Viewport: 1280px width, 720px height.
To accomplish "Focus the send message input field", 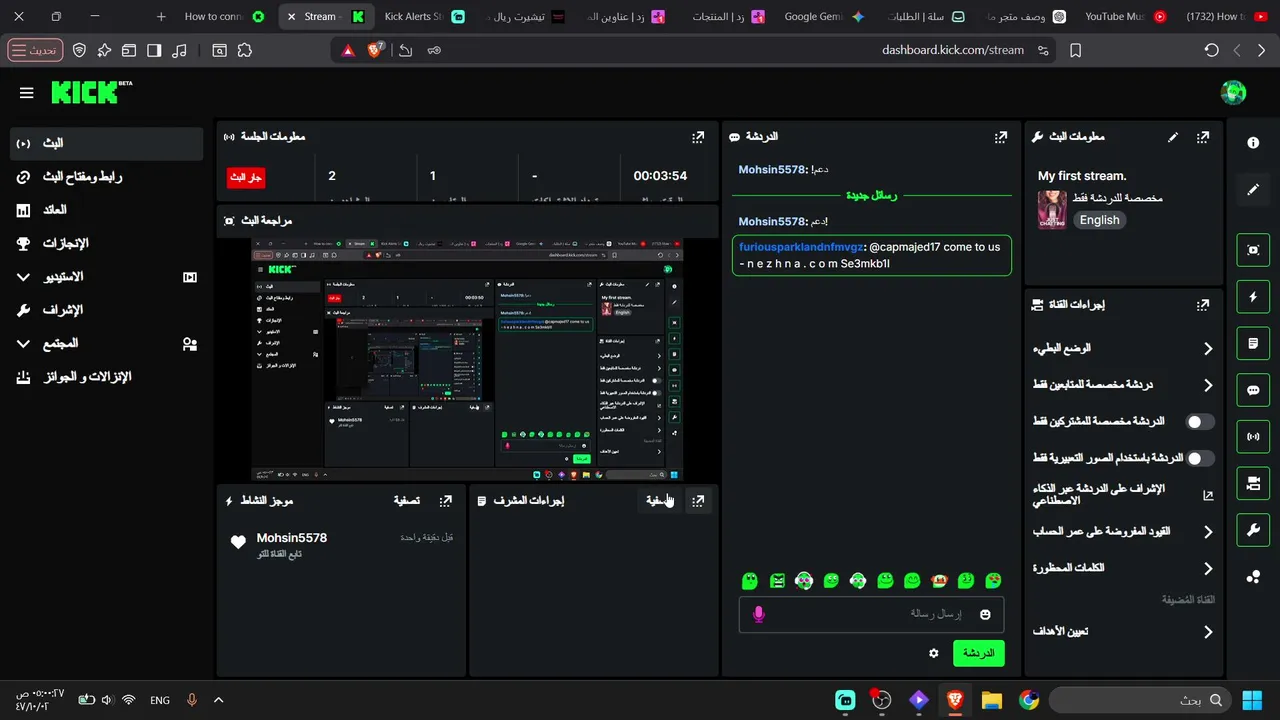I will point(872,614).
